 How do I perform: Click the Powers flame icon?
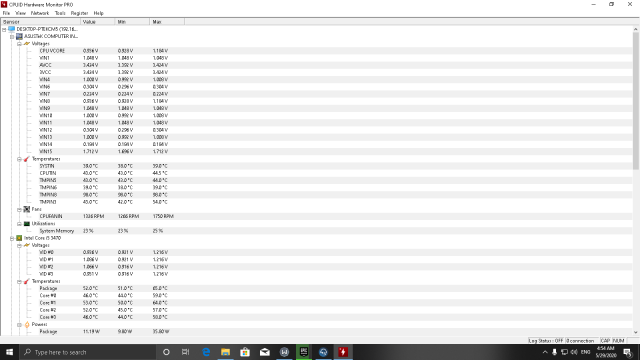point(27,324)
